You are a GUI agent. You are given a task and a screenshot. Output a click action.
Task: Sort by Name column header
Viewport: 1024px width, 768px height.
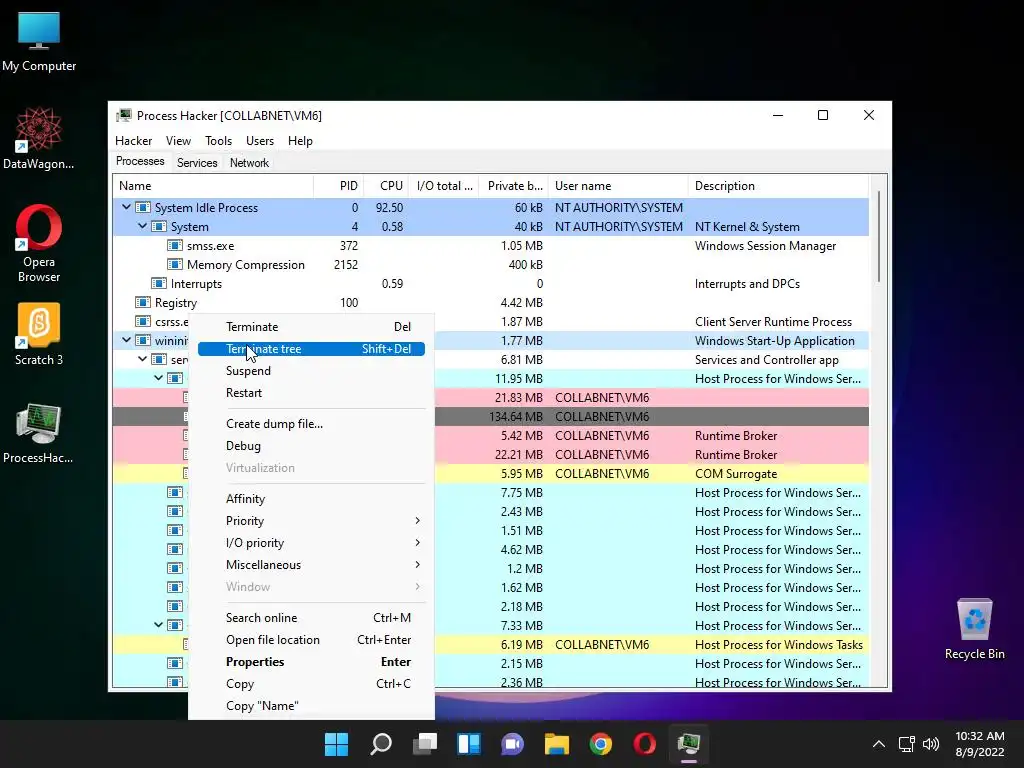[x=213, y=186]
